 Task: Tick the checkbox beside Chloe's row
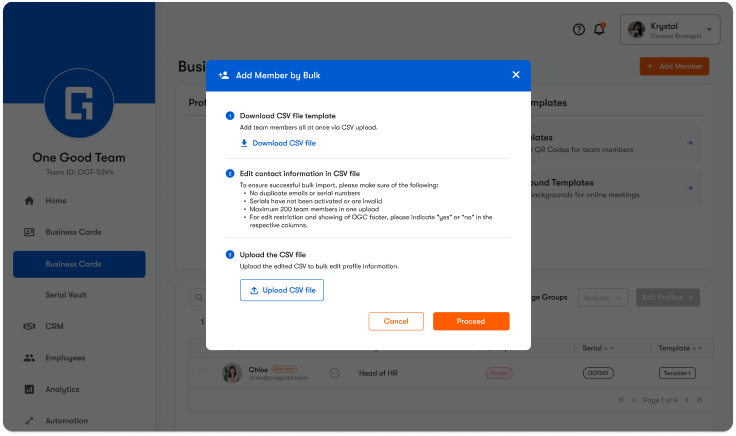pos(205,372)
